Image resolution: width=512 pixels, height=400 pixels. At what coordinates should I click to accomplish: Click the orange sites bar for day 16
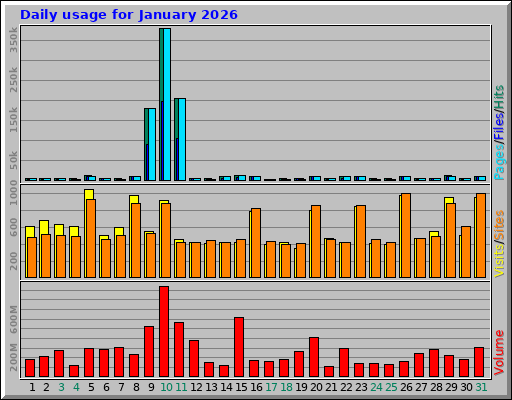(256, 243)
